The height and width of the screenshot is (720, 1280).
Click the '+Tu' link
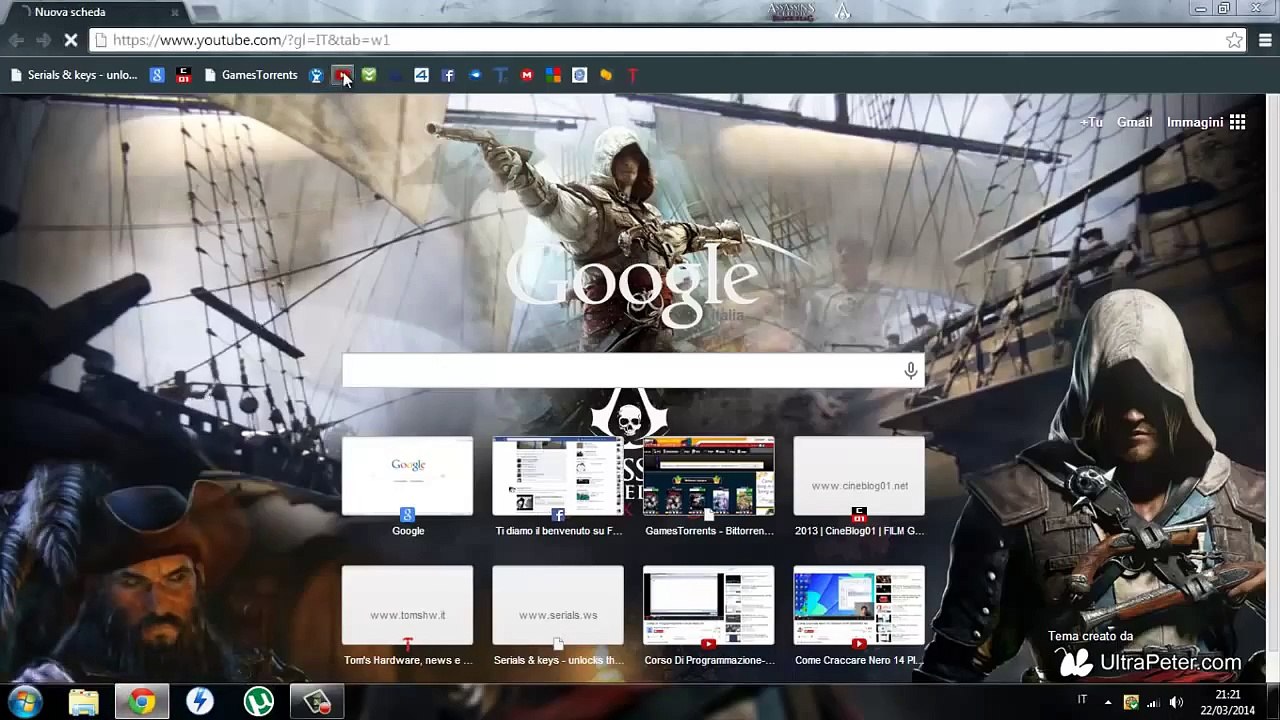point(1091,122)
